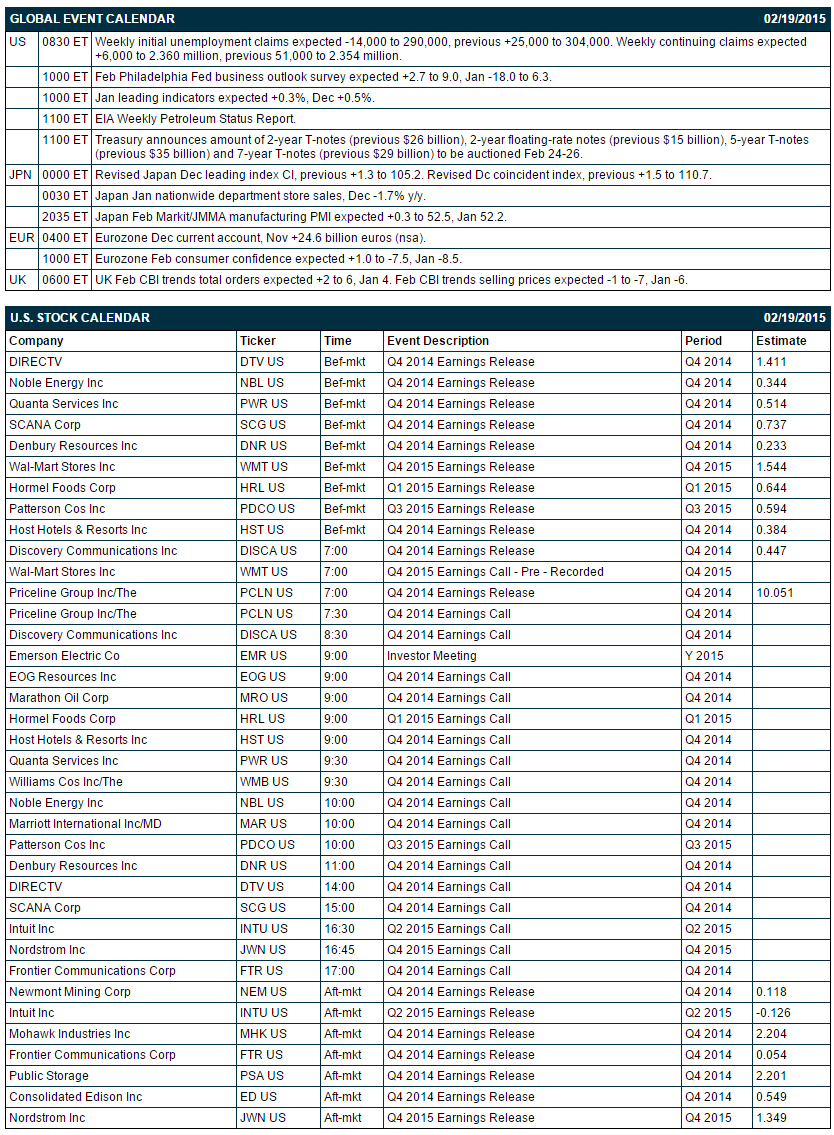This screenshot has width=834, height=1135.
Task: Select the Estimate column header
Action: (781, 341)
